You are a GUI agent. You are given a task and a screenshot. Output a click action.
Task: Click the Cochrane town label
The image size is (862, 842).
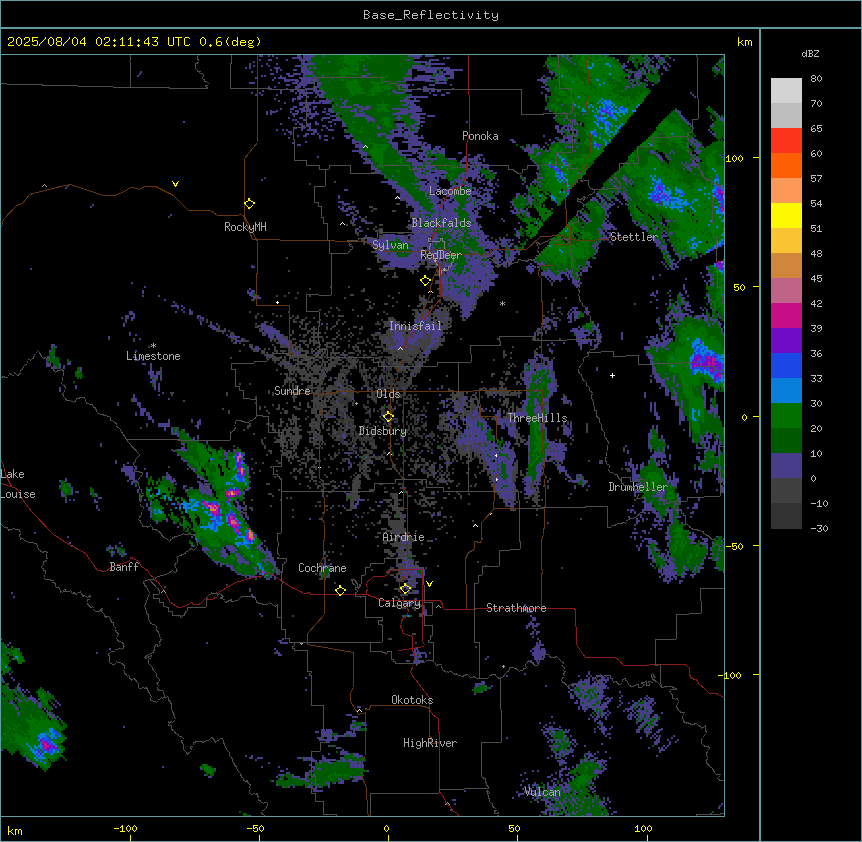[322, 568]
